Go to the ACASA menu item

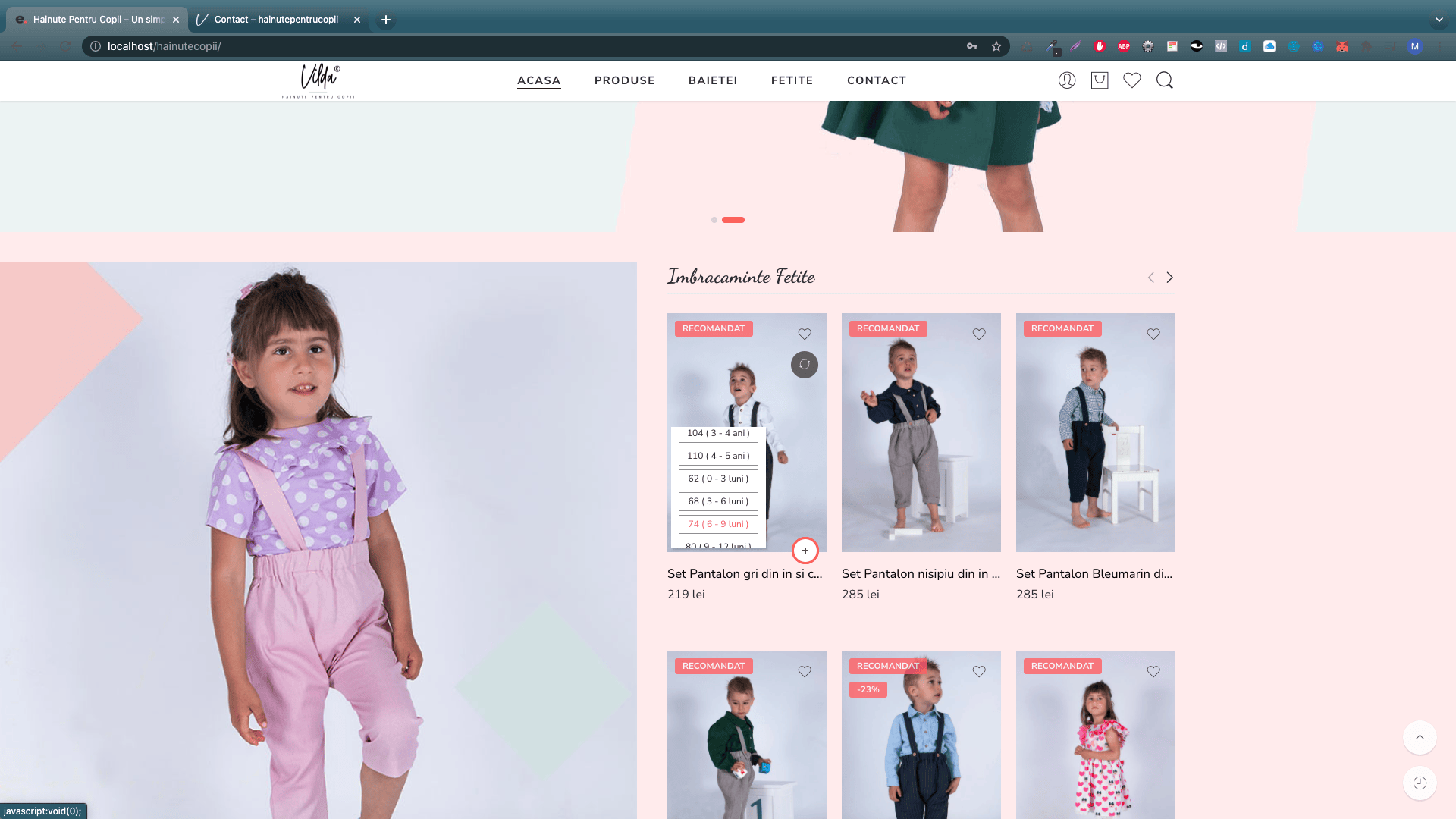pyautogui.click(x=539, y=80)
